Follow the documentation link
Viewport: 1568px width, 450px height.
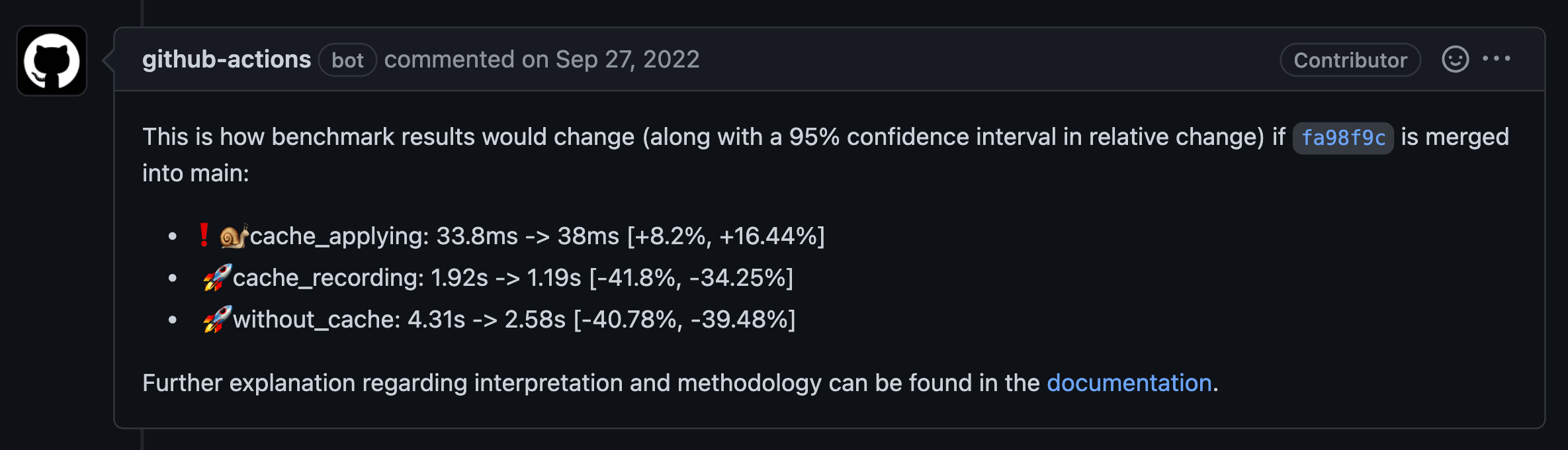pos(1129,383)
